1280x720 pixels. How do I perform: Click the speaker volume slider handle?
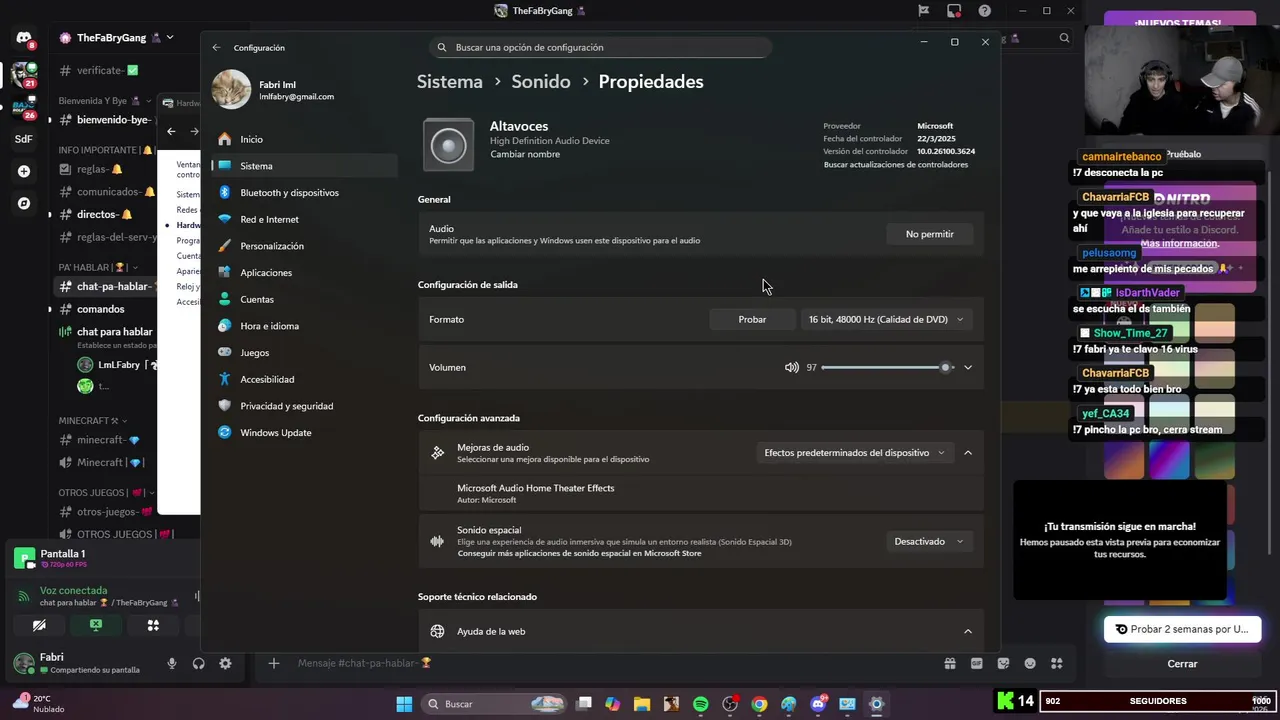pyautogui.click(x=945, y=367)
